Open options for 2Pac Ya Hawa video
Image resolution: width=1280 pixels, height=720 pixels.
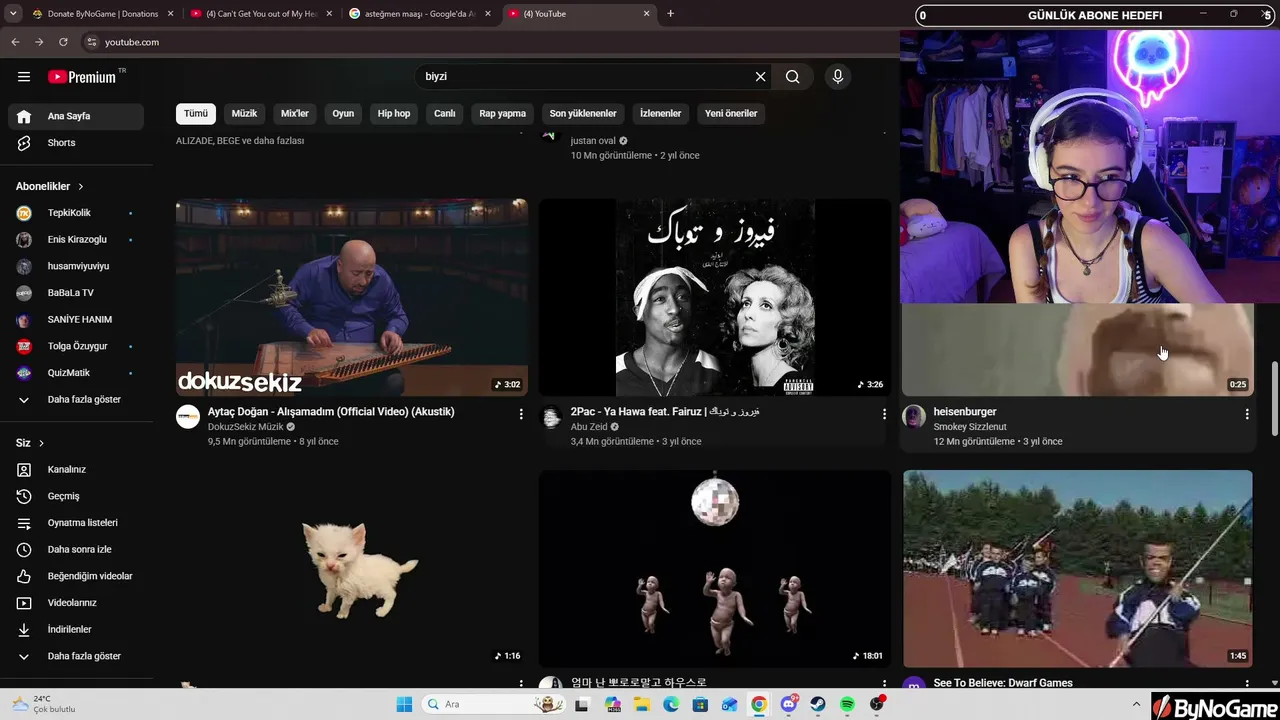click(x=884, y=414)
